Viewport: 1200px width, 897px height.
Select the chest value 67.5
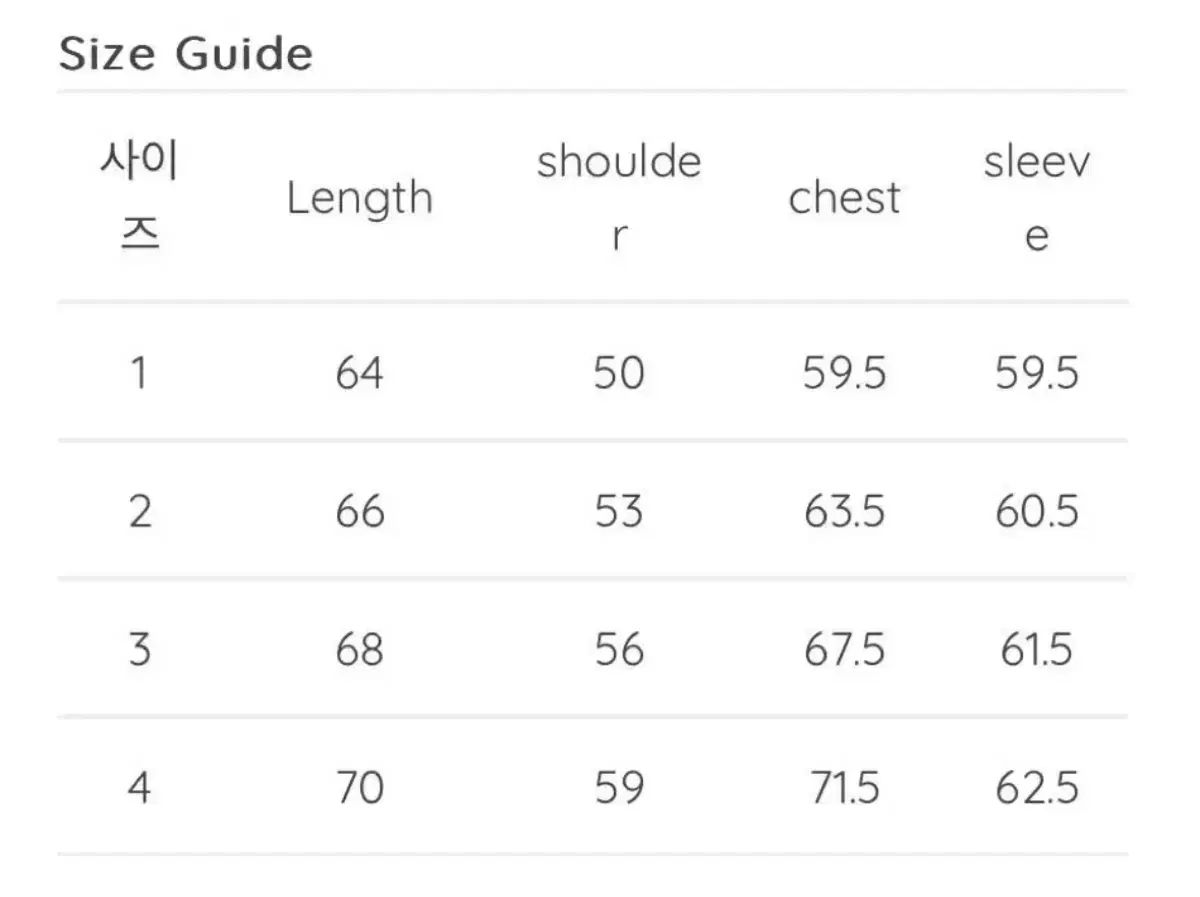[844, 650]
